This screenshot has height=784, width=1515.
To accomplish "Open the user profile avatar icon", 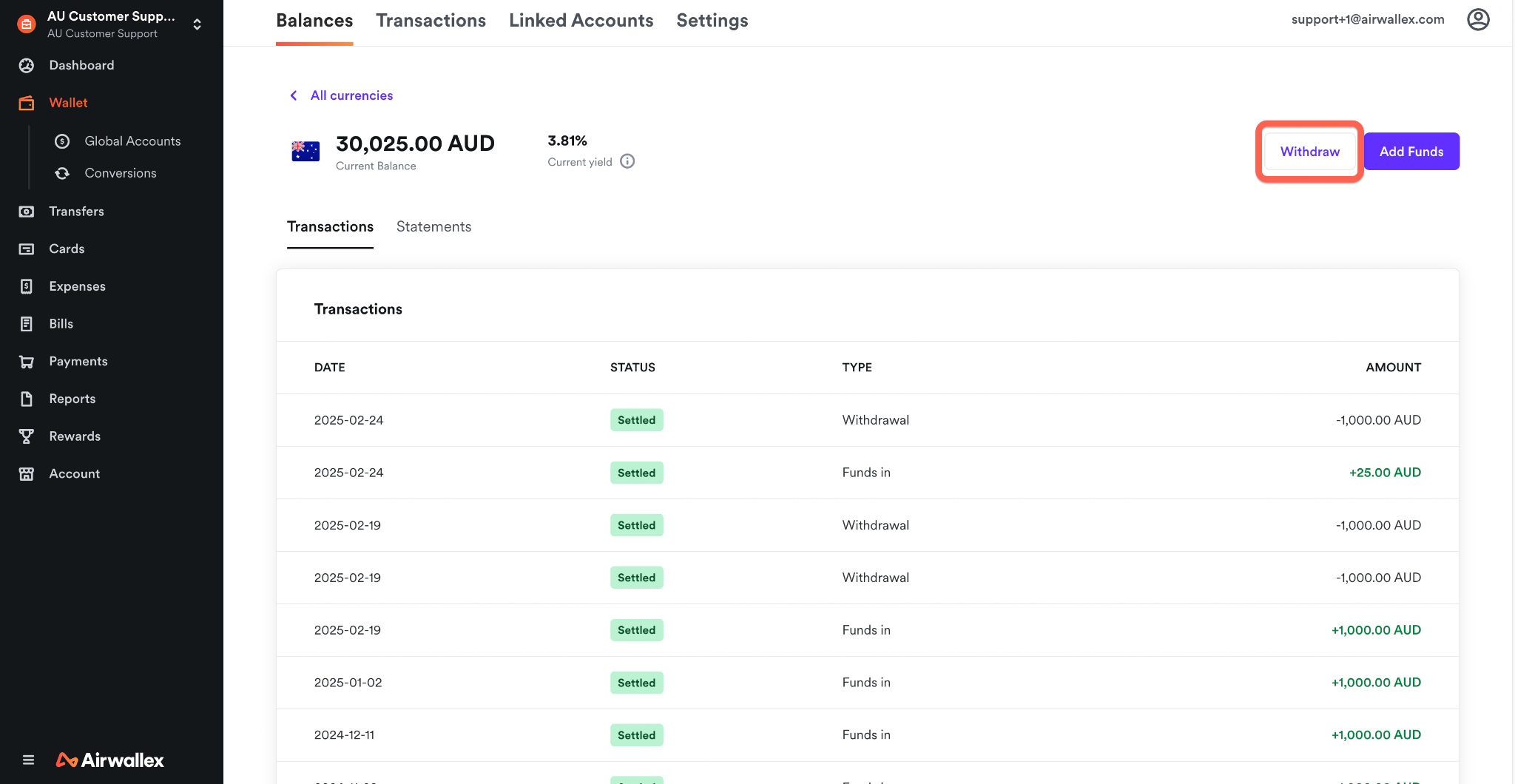I will pos(1478,19).
